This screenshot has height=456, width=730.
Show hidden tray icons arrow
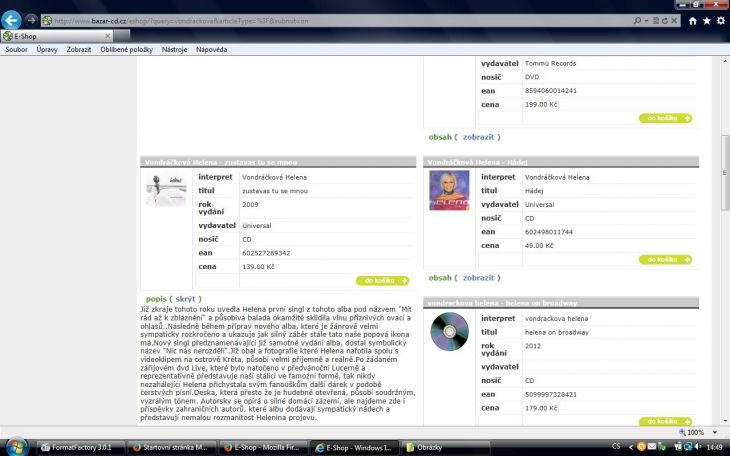[631, 447]
